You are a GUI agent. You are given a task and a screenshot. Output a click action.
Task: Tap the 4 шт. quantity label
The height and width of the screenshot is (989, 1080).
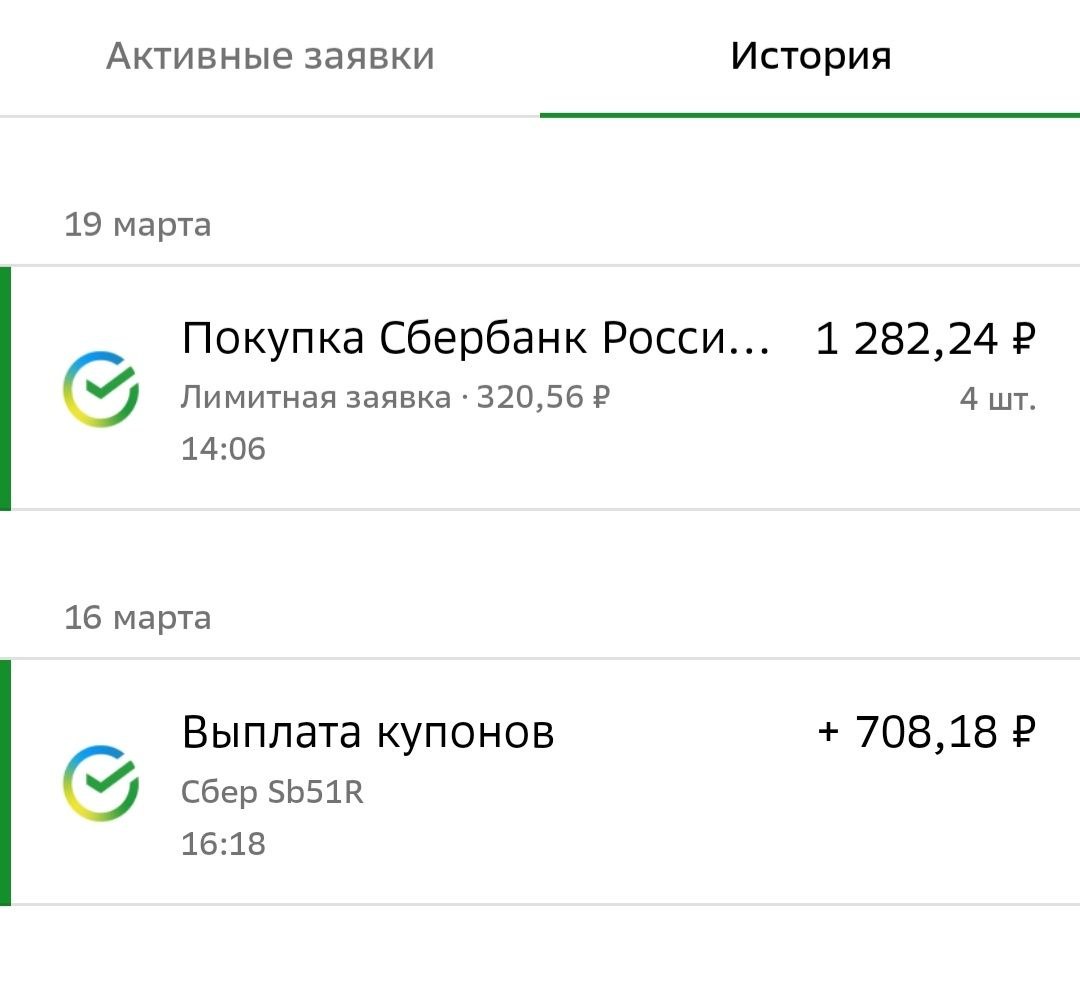pyautogui.click(x=997, y=399)
